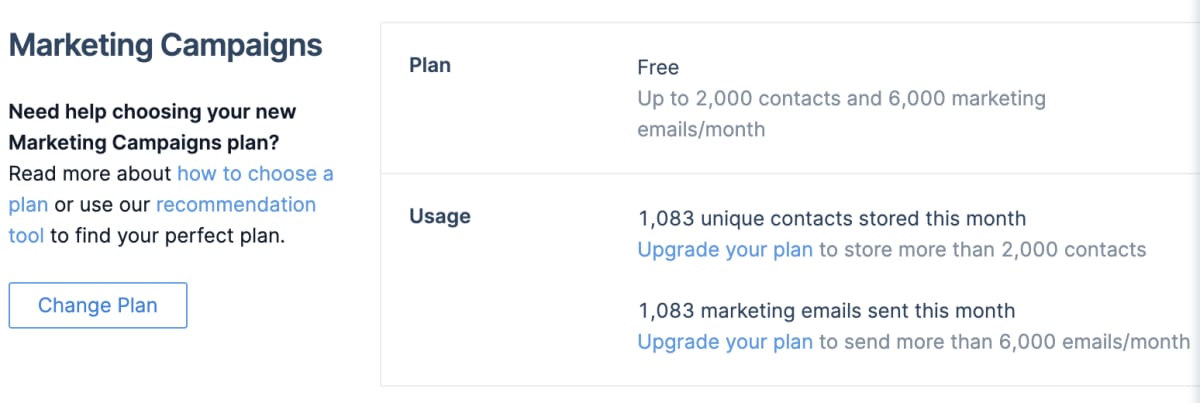Viewport: 1200px width, 403px height.
Task: Click 'Upgrade your plan' to store more contacts
Action: click(725, 249)
